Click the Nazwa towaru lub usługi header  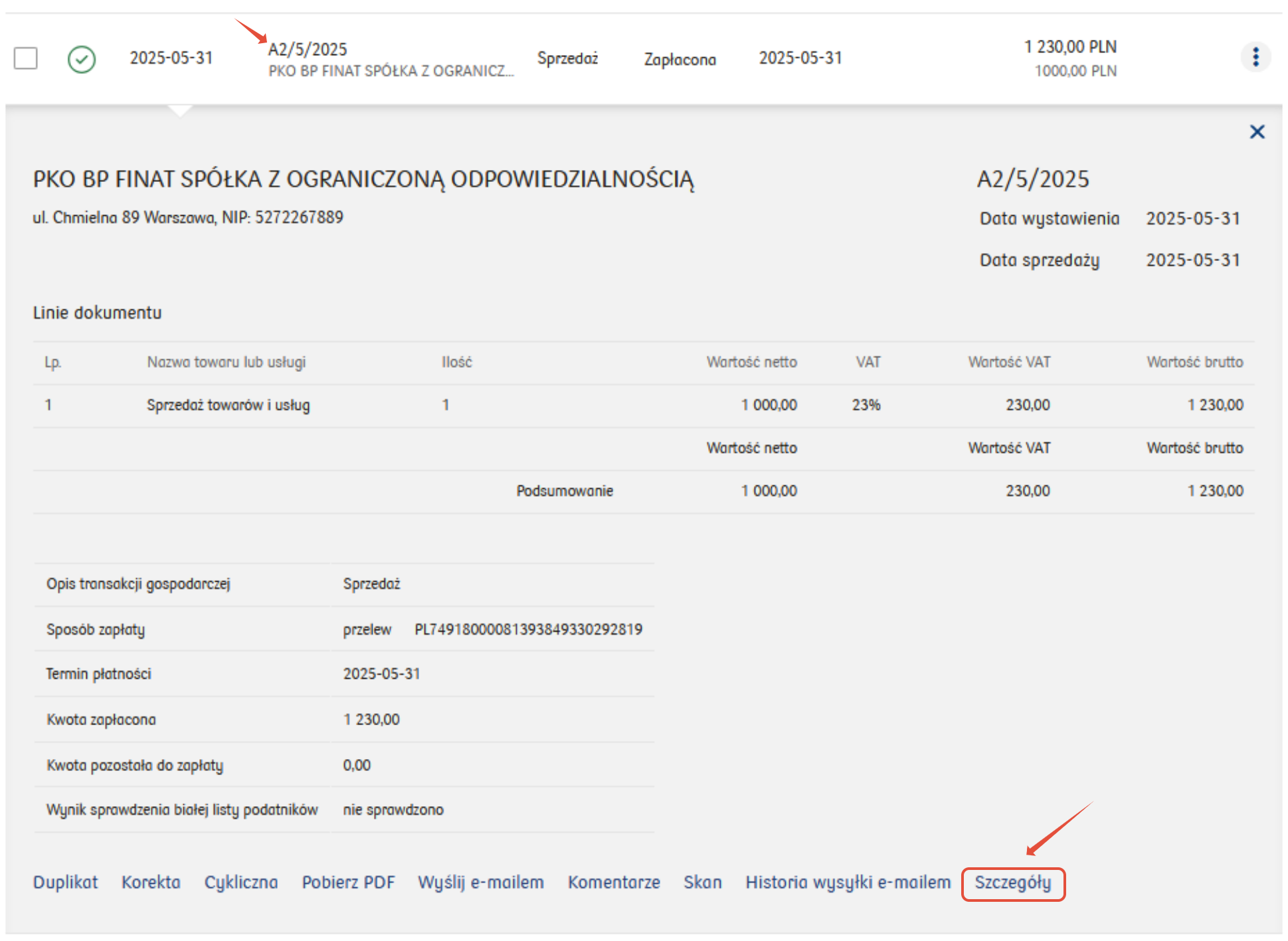[x=226, y=362]
